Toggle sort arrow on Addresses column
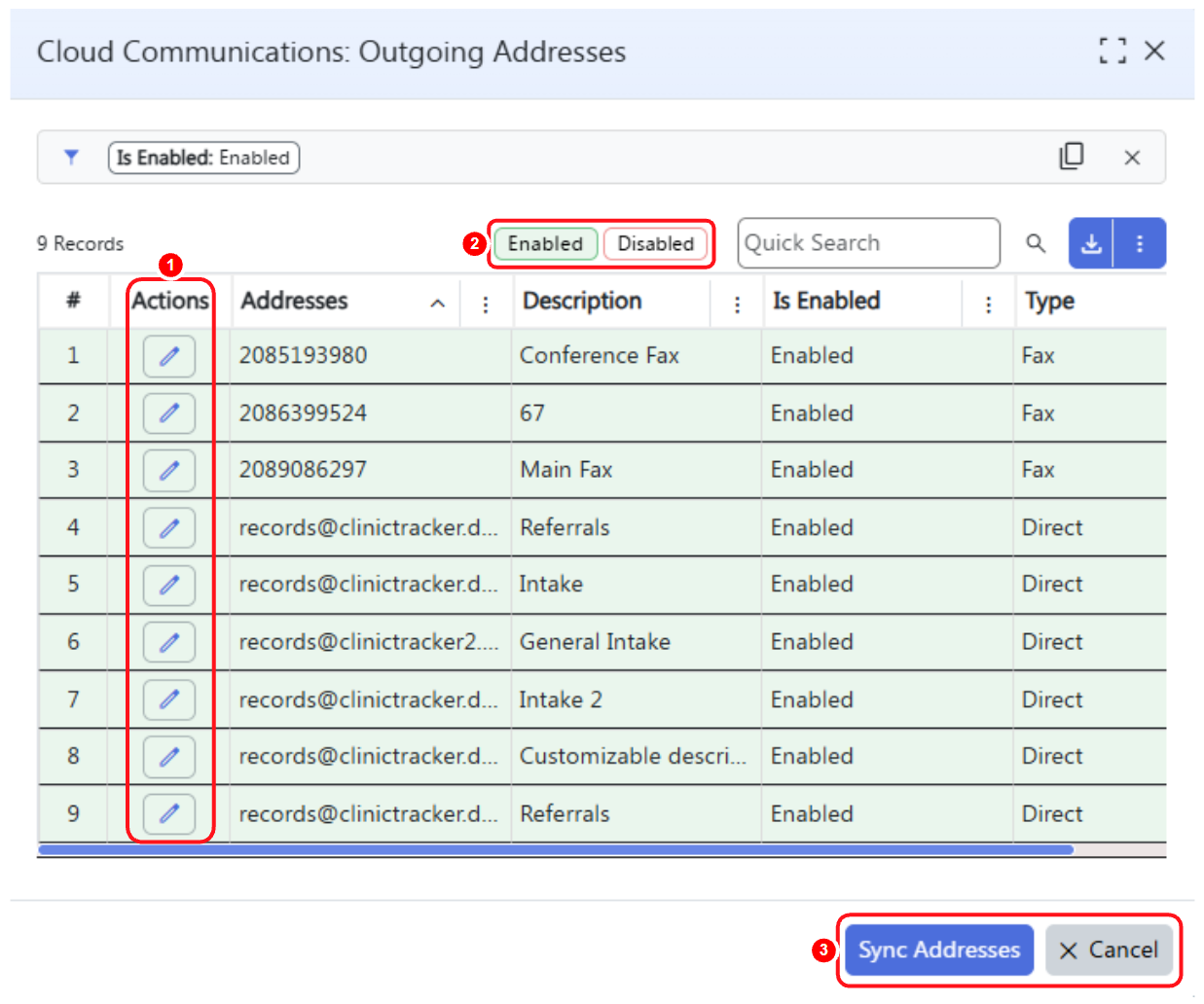1204x1004 pixels. [438, 304]
